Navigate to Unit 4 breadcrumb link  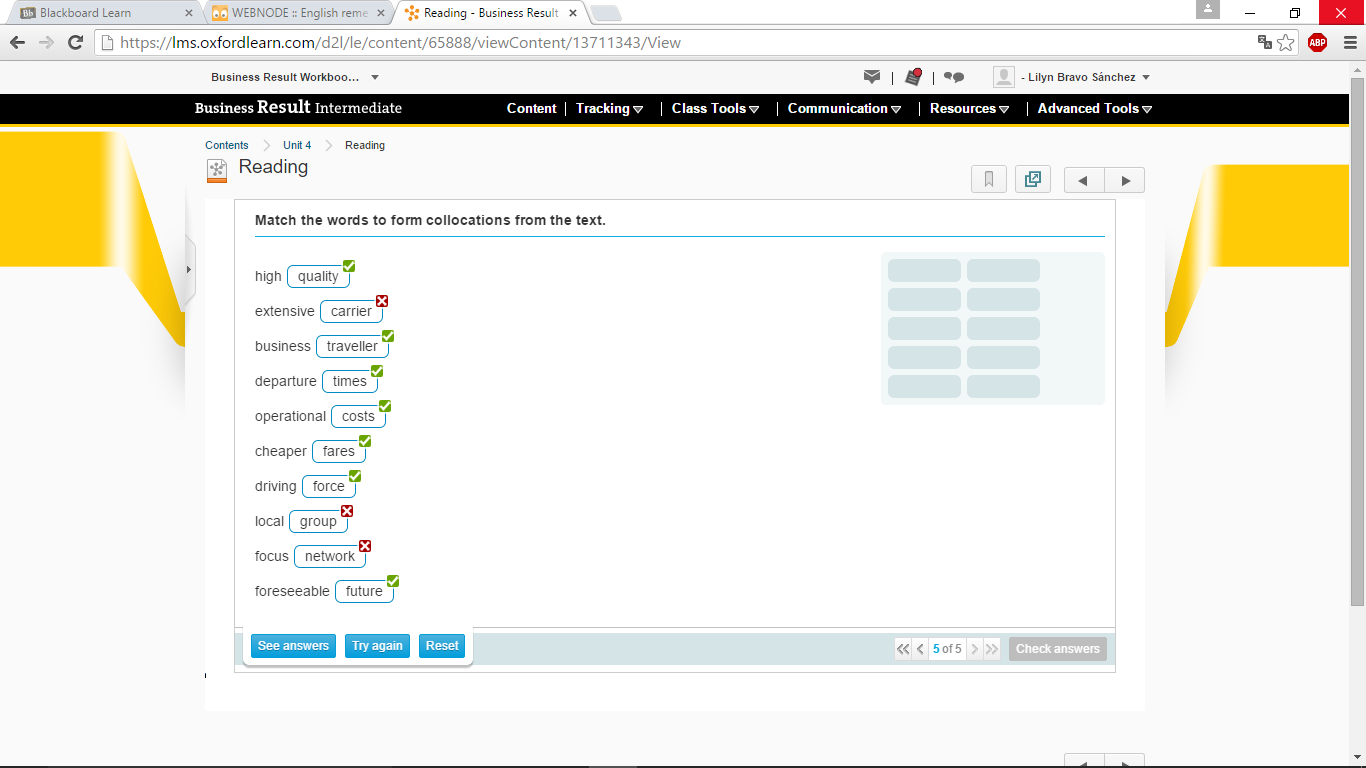pos(297,145)
